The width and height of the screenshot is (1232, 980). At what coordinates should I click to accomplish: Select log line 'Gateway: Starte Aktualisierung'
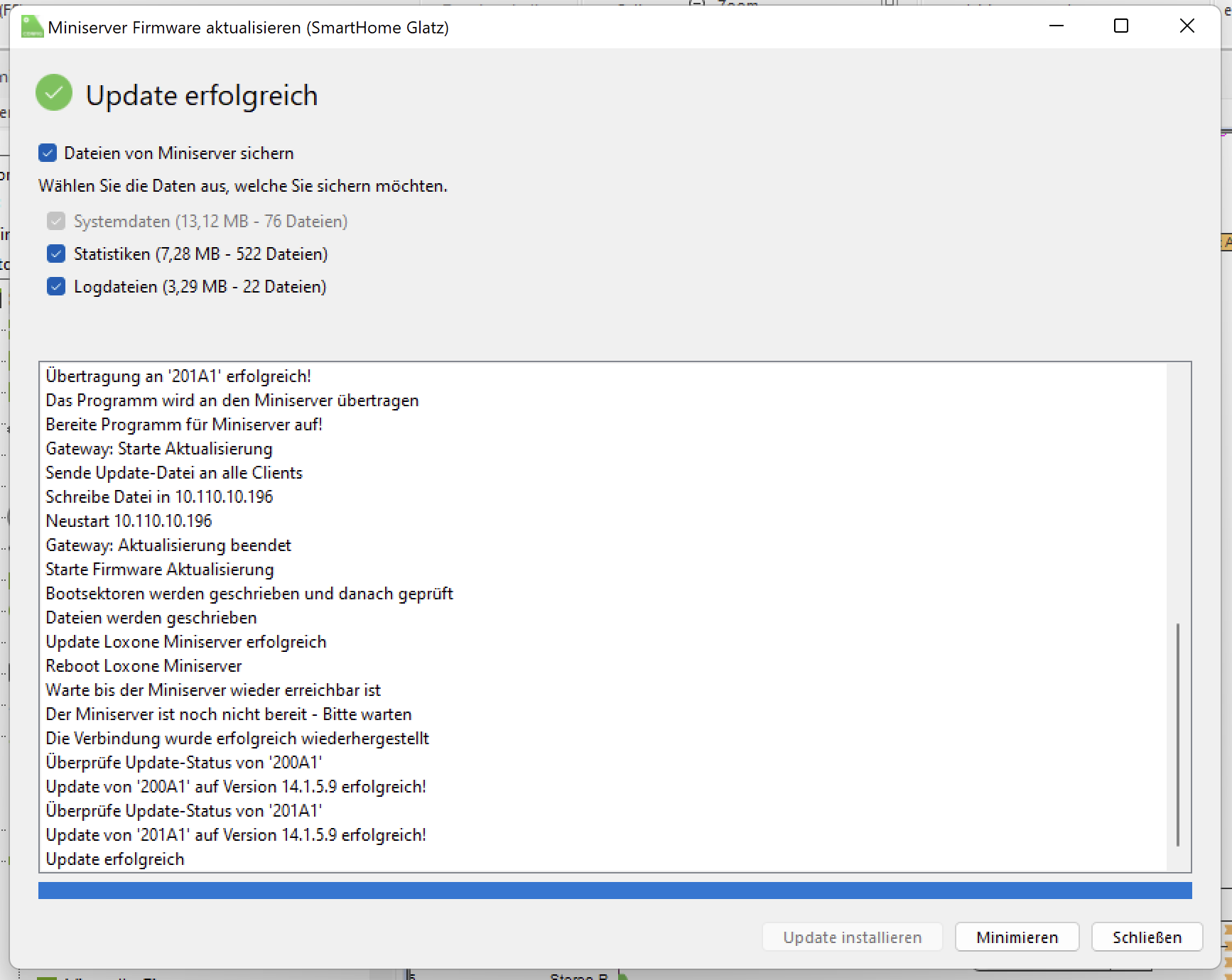(159, 448)
